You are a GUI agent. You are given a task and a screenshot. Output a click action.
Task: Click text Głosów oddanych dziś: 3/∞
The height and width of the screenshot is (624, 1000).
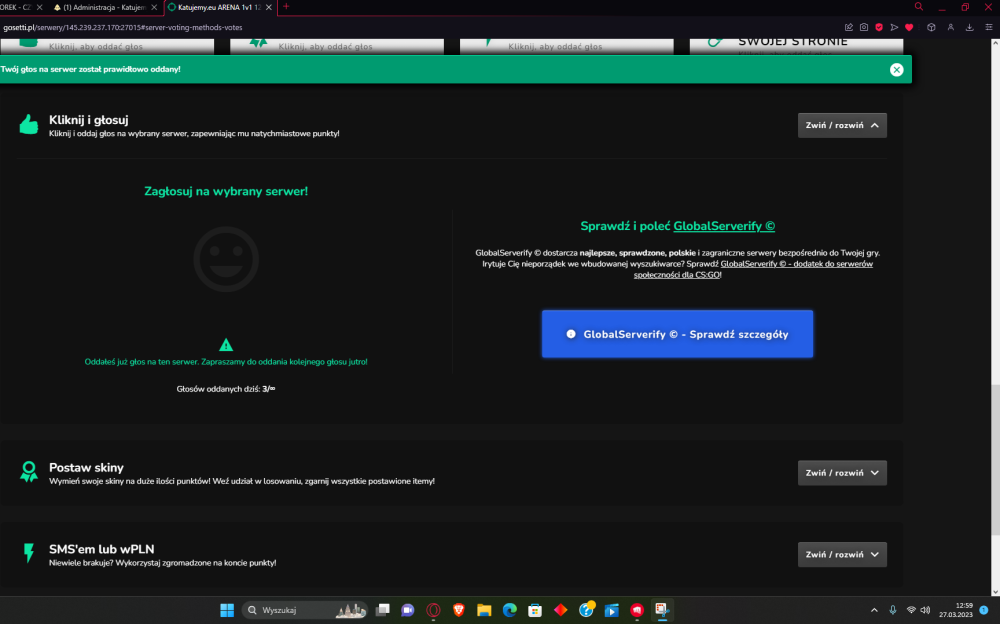pyautogui.click(x=226, y=389)
